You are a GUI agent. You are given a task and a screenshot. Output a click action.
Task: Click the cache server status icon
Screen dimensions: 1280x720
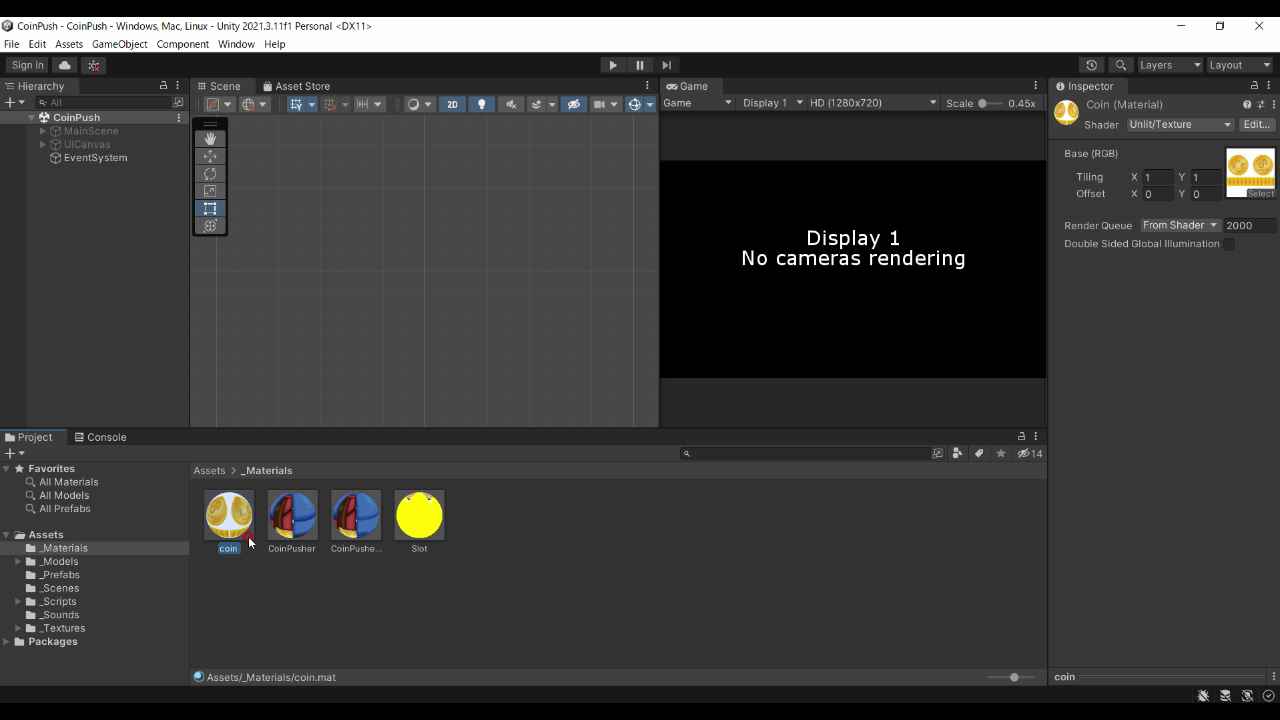pos(1225,696)
